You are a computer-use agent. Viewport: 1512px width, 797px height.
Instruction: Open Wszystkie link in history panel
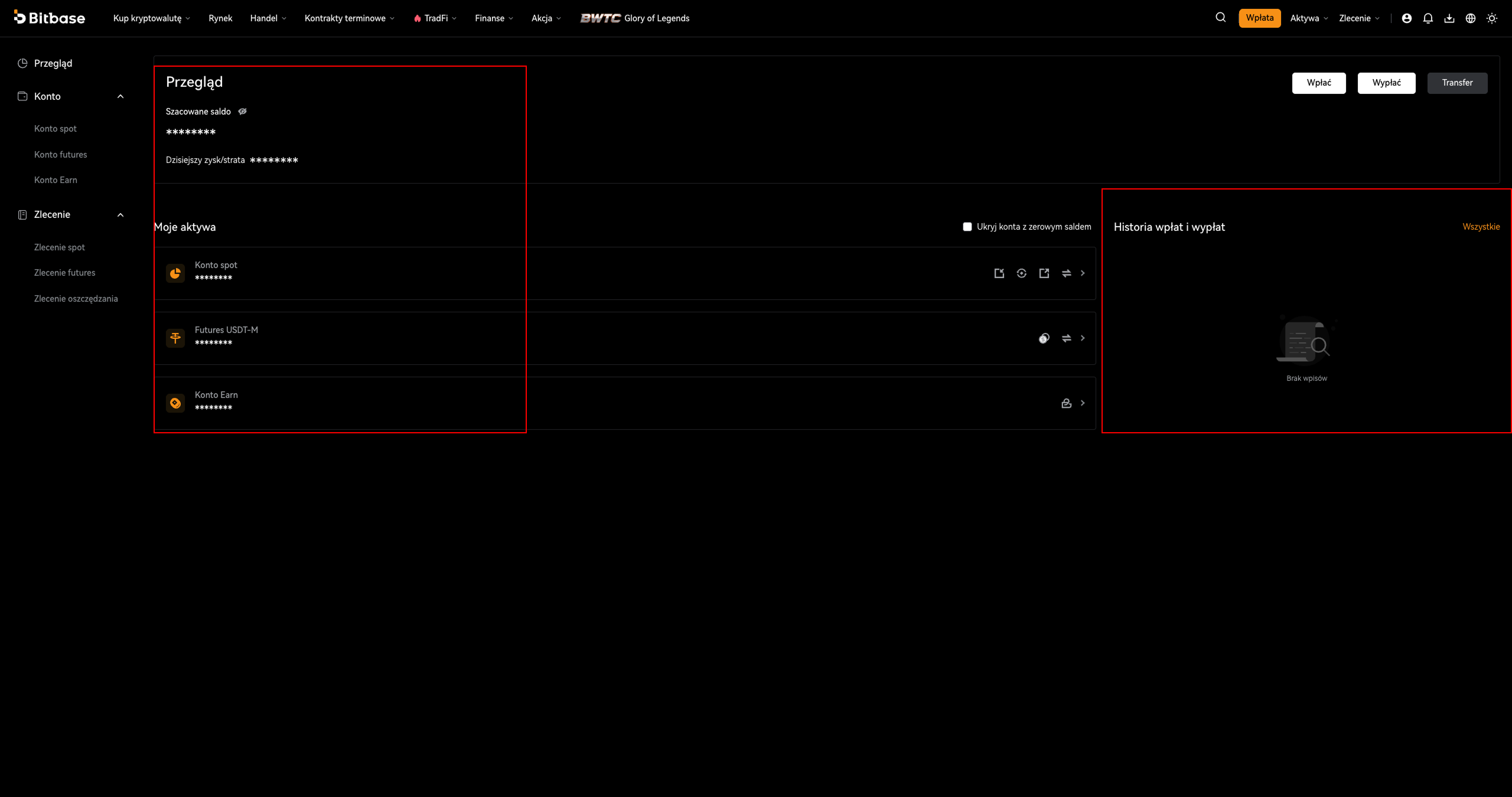click(x=1481, y=227)
